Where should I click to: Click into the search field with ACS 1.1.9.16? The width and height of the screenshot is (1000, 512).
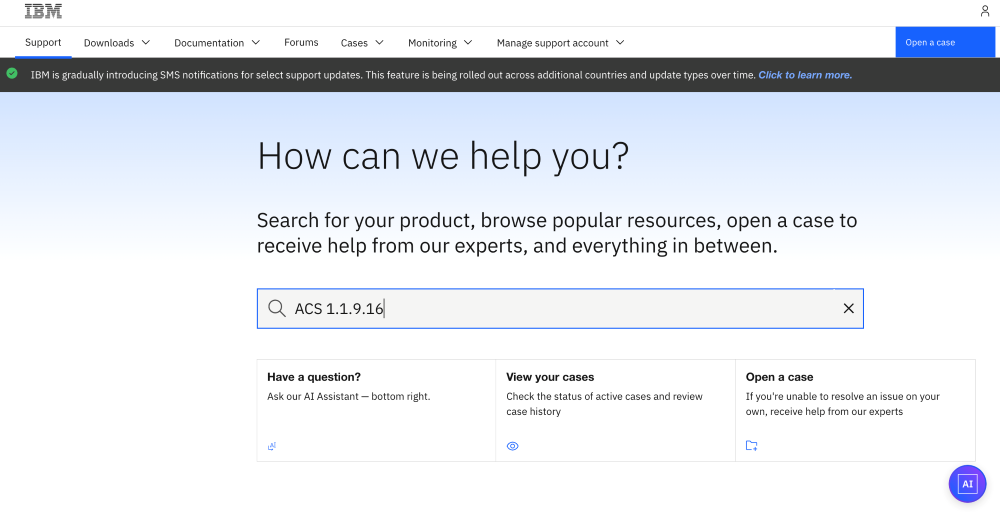point(560,309)
